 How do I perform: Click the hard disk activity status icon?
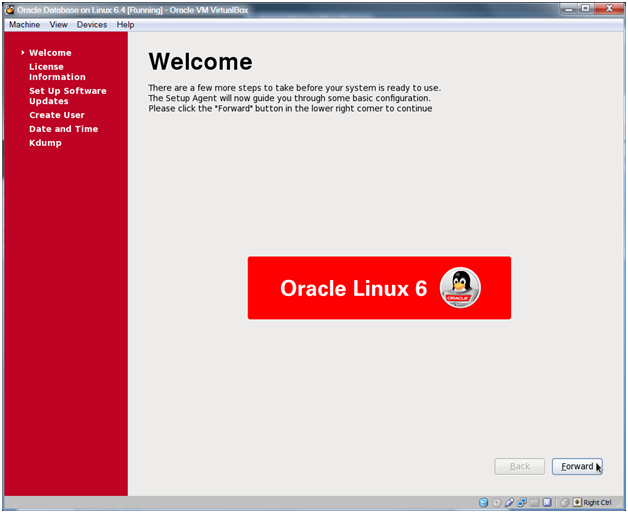483,502
